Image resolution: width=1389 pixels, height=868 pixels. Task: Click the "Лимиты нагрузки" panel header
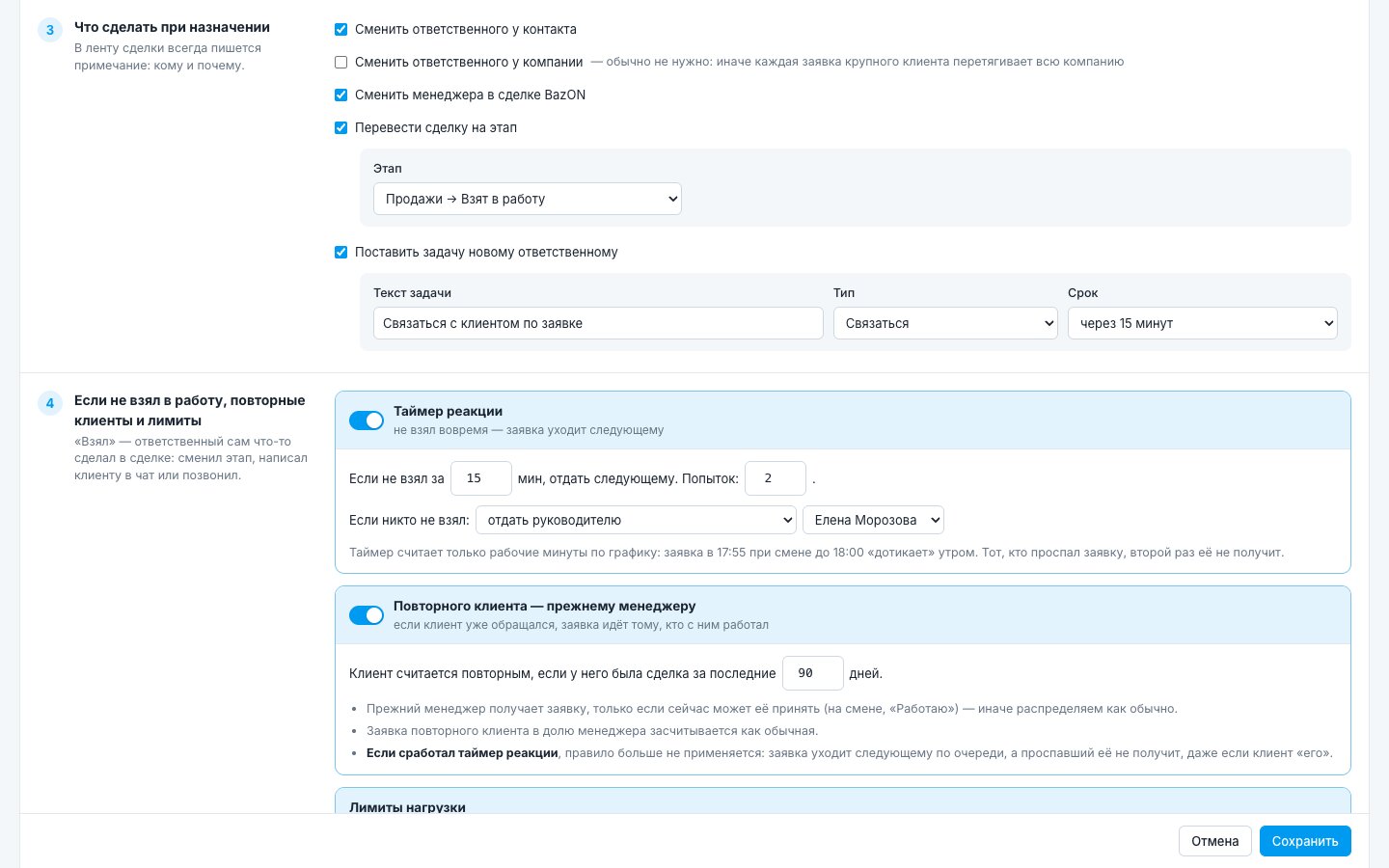click(843, 801)
